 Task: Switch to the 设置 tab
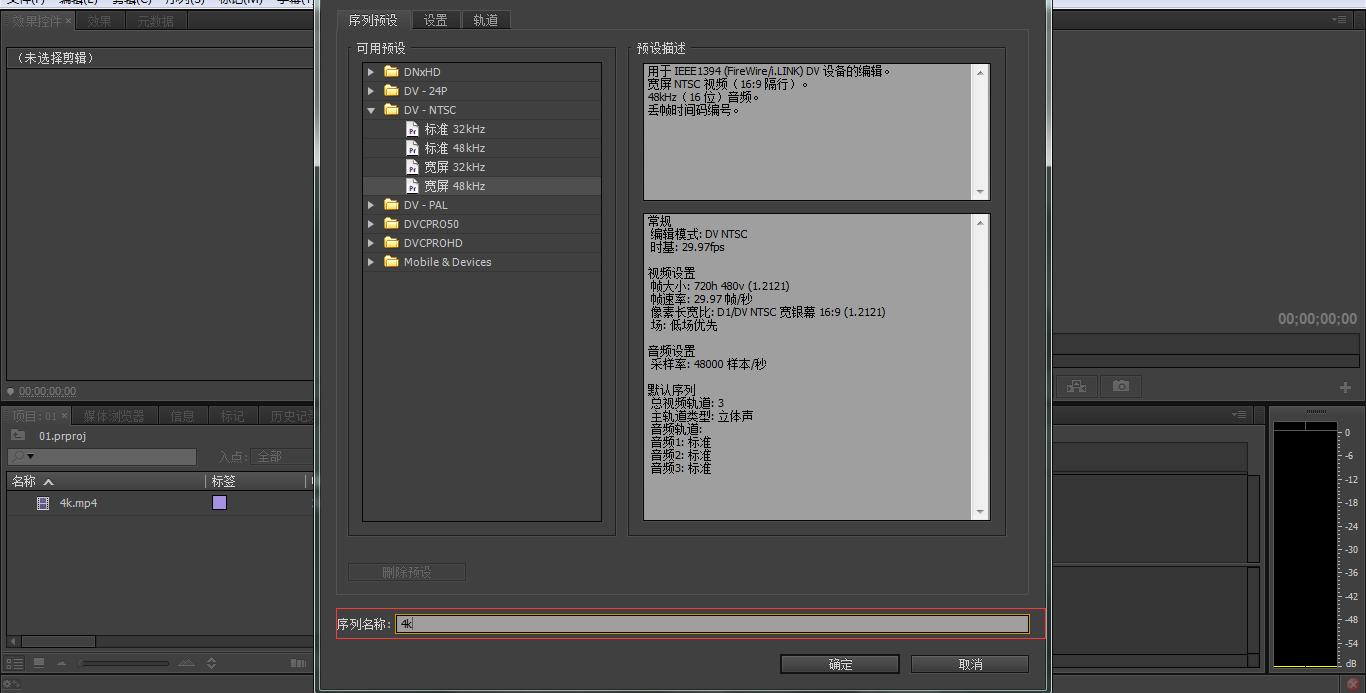pyautogui.click(x=435, y=20)
